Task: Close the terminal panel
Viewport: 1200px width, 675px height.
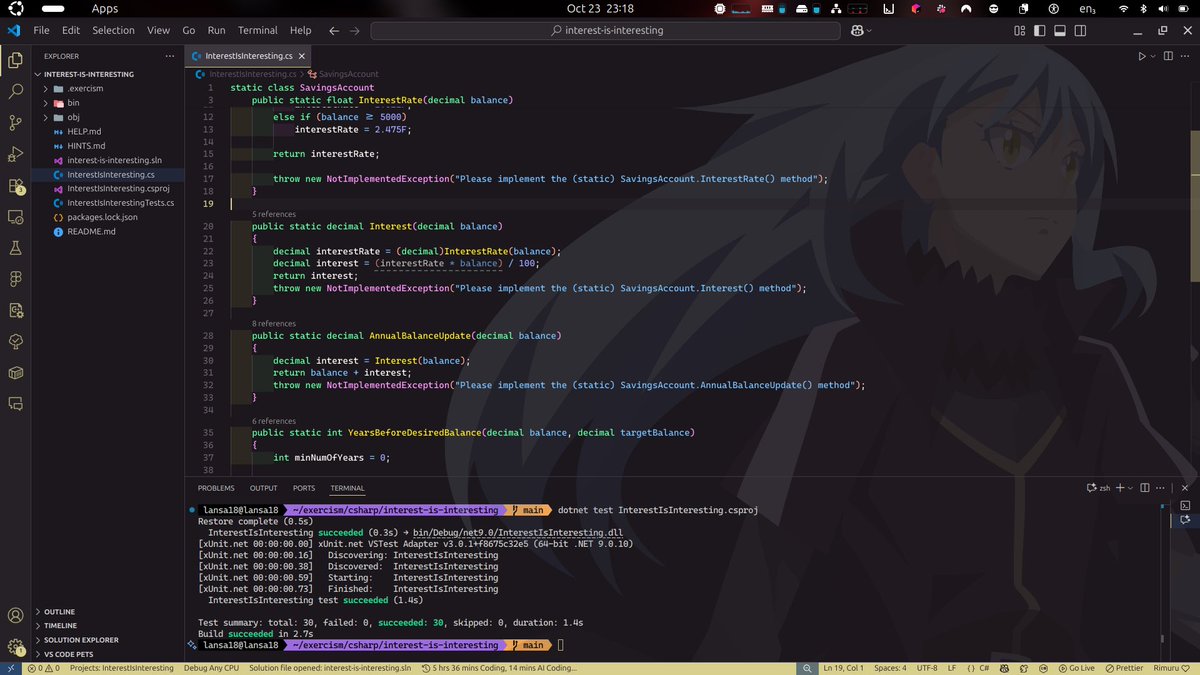Action: 1186,488
